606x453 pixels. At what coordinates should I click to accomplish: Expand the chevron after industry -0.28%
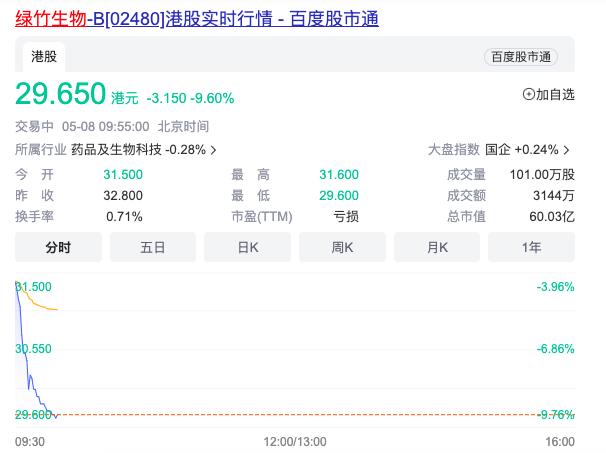pos(213,150)
